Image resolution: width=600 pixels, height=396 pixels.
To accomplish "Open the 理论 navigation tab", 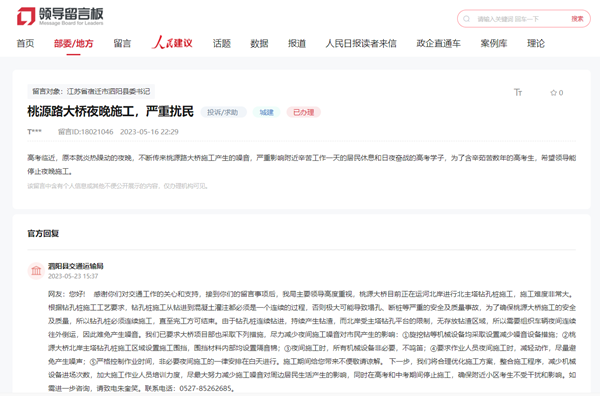I will [x=536, y=43].
